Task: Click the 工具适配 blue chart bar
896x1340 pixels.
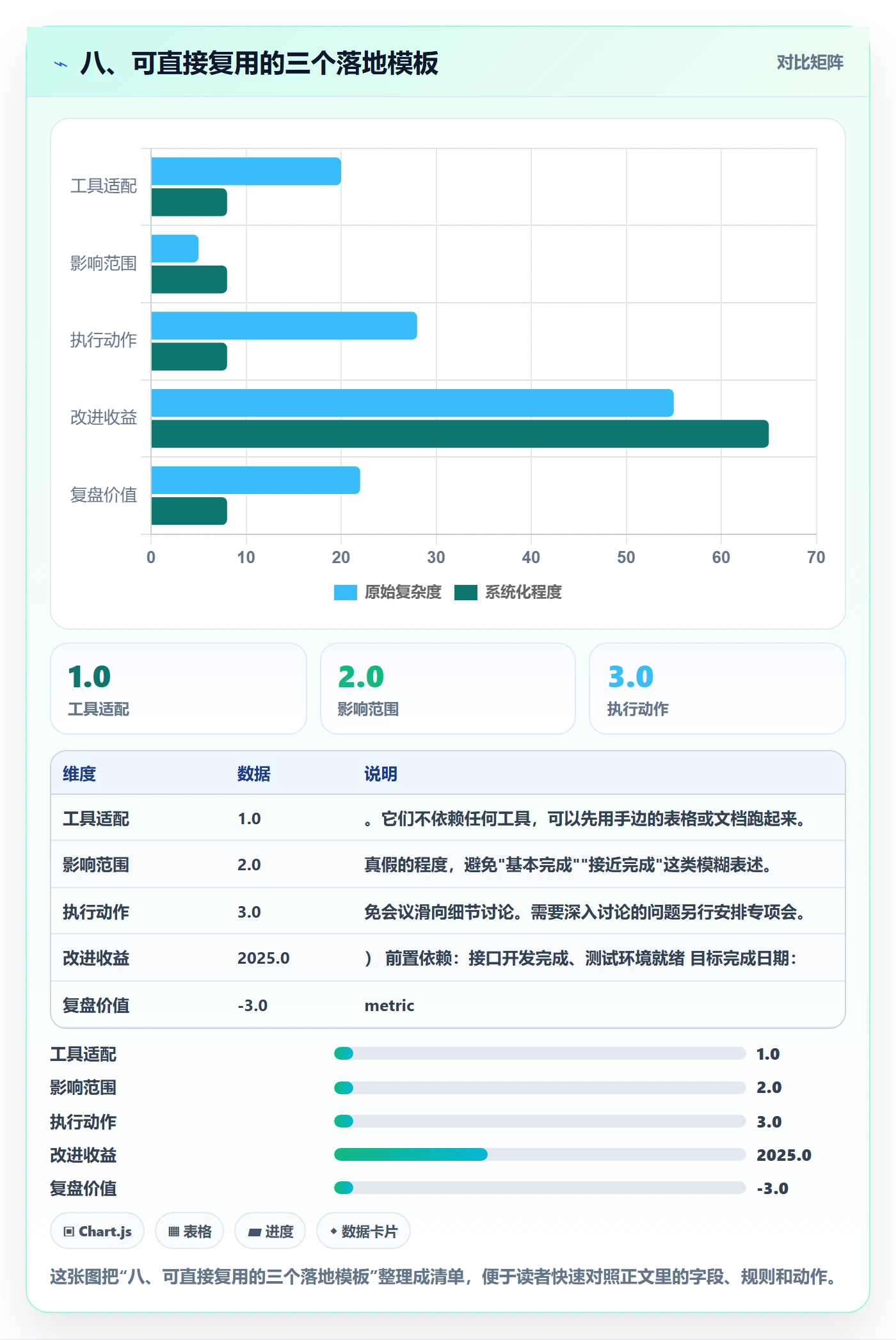Action: (x=246, y=171)
